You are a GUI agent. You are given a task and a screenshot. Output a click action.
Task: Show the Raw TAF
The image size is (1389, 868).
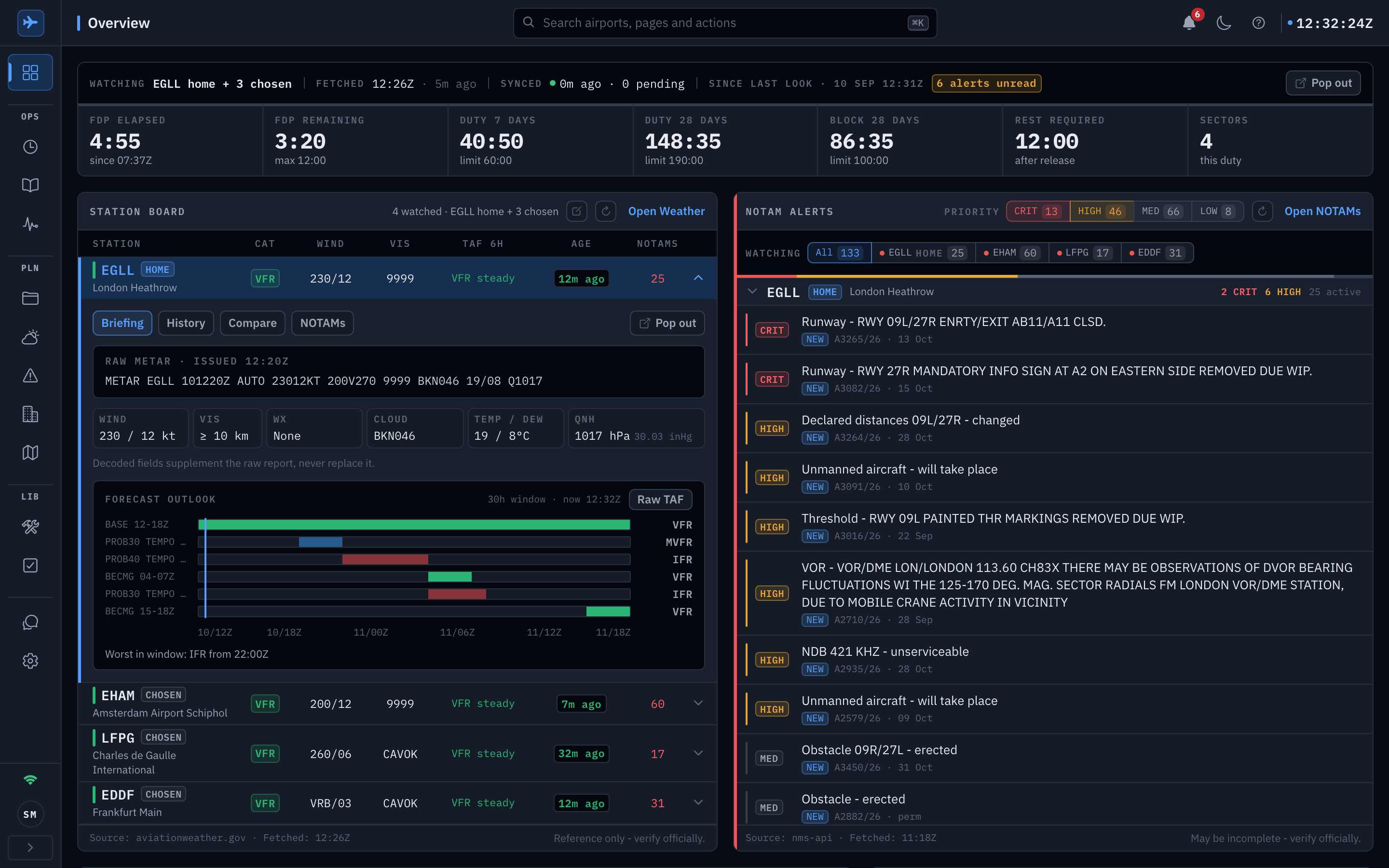click(660, 500)
